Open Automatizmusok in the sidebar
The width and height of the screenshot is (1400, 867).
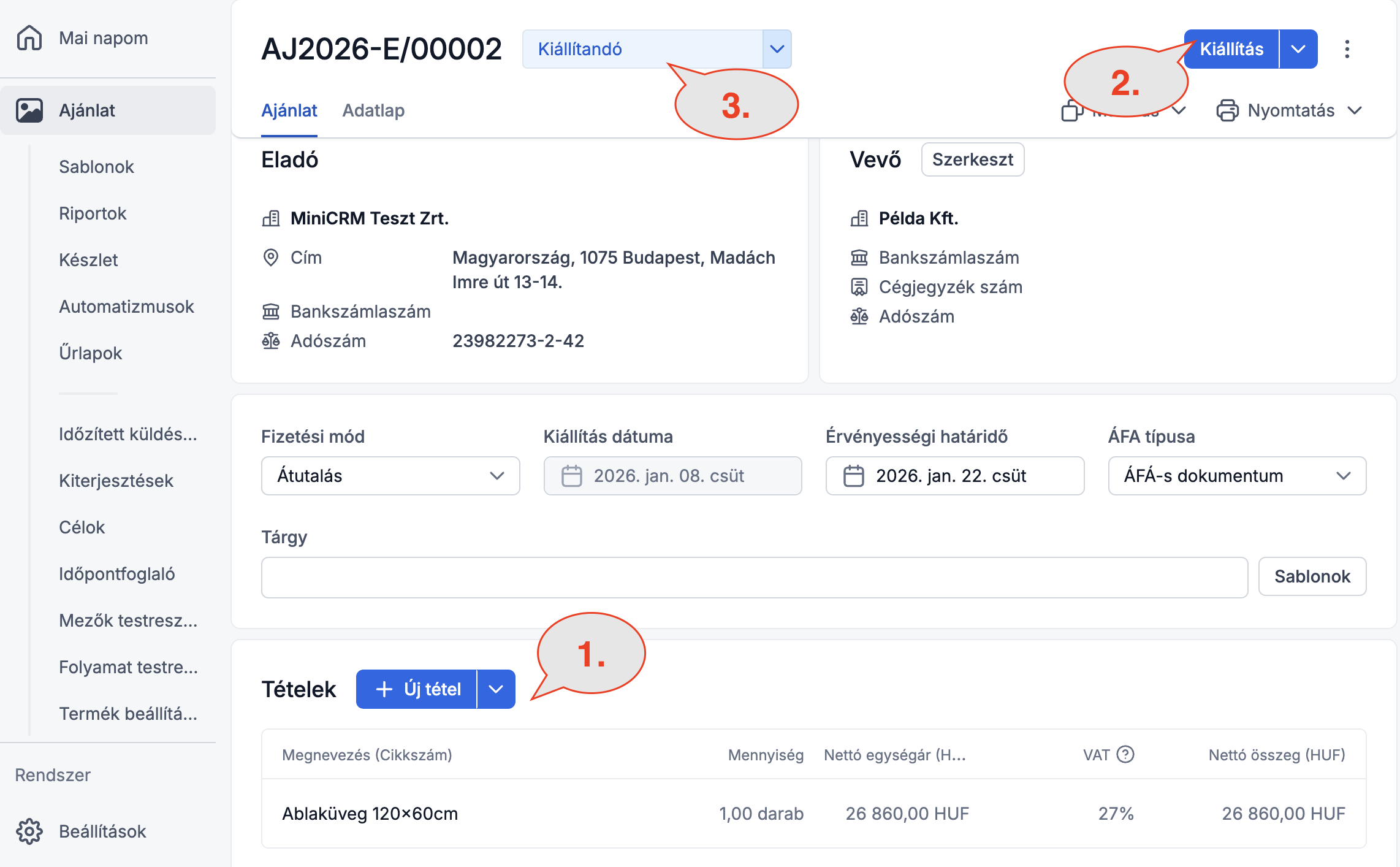pos(126,307)
